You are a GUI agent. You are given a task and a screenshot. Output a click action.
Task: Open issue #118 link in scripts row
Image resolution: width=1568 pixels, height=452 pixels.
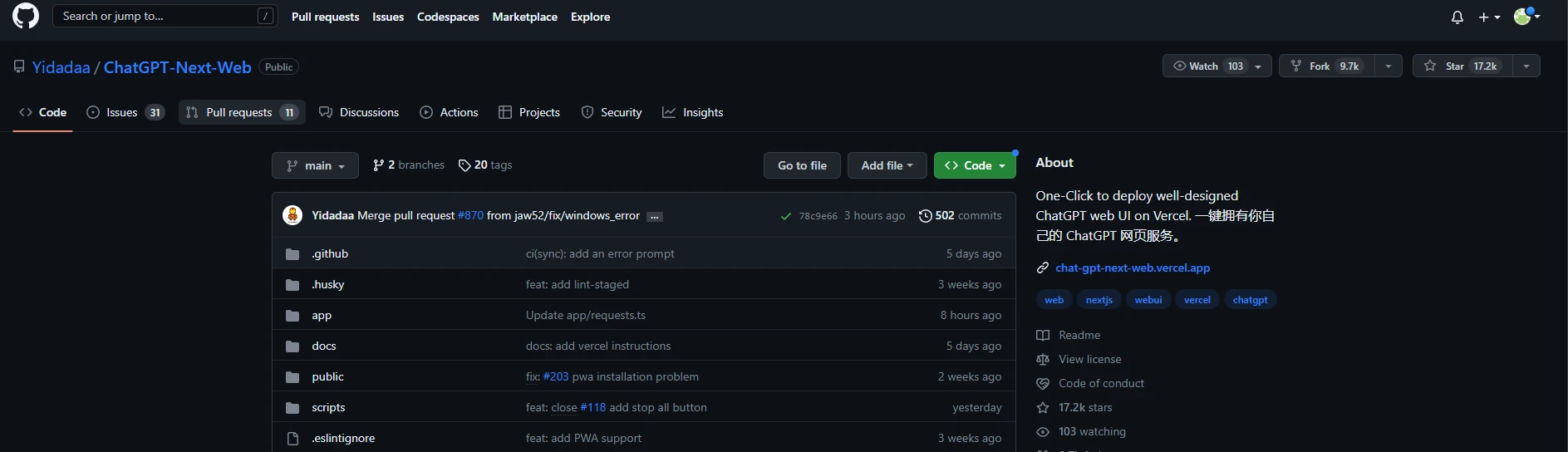[593, 407]
